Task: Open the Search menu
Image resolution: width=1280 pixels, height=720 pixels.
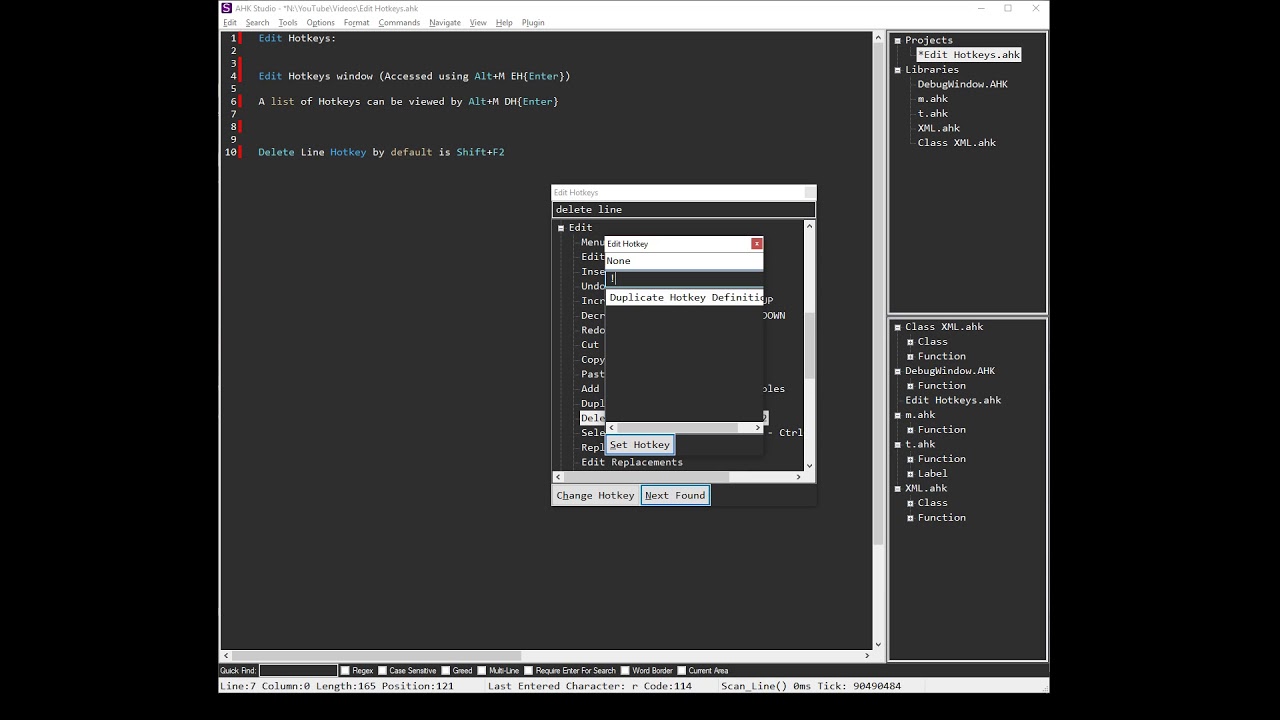Action: point(257,22)
